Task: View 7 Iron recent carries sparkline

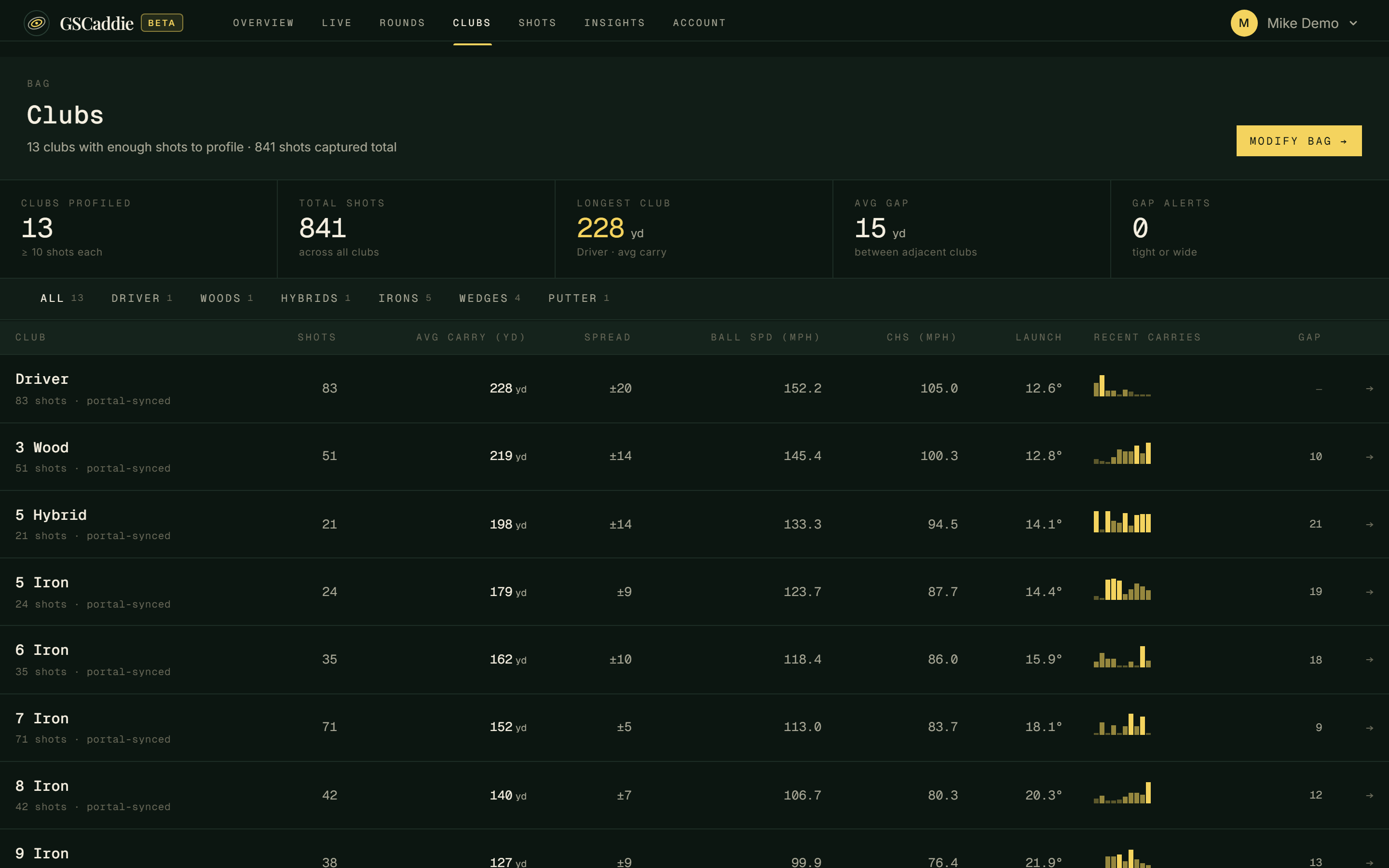Action: [1122, 724]
